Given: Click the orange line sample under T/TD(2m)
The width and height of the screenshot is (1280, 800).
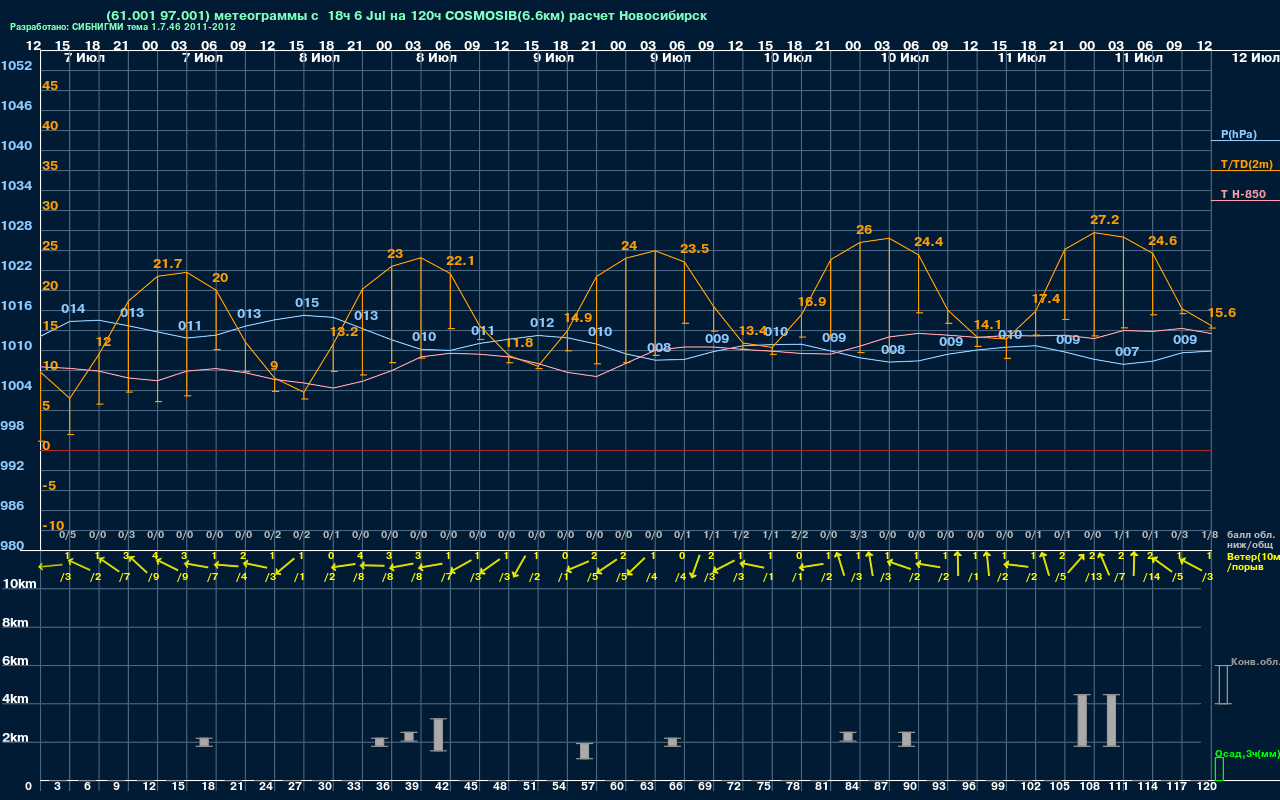Looking at the screenshot, I should coord(1245,171).
